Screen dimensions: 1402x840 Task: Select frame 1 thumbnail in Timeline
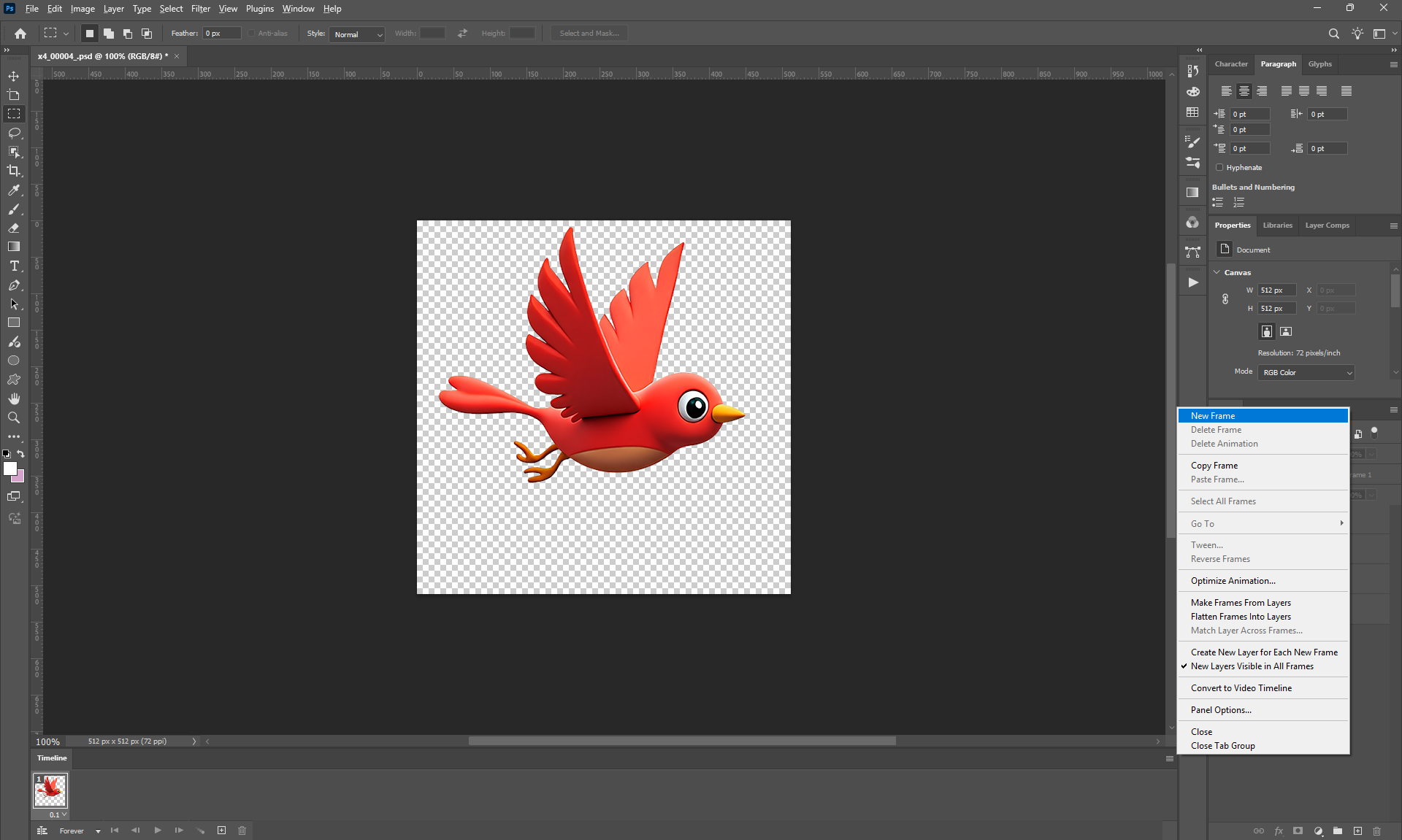(x=50, y=790)
